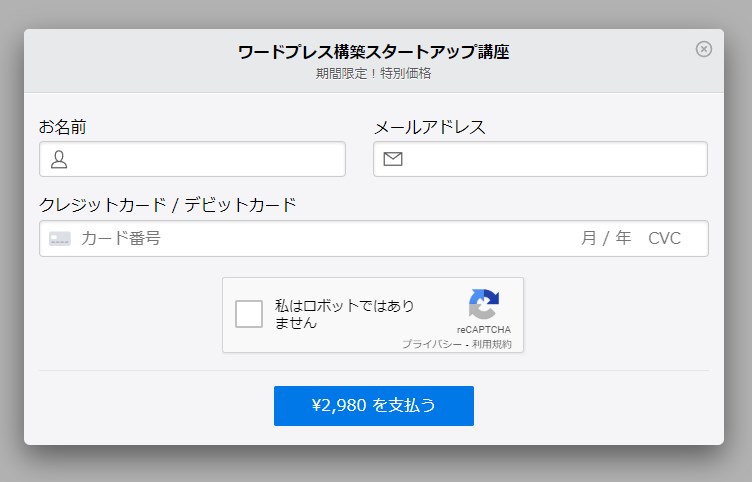Open the 利用規約 terms link
The width and height of the screenshot is (752, 482).
tap(492, 344)
